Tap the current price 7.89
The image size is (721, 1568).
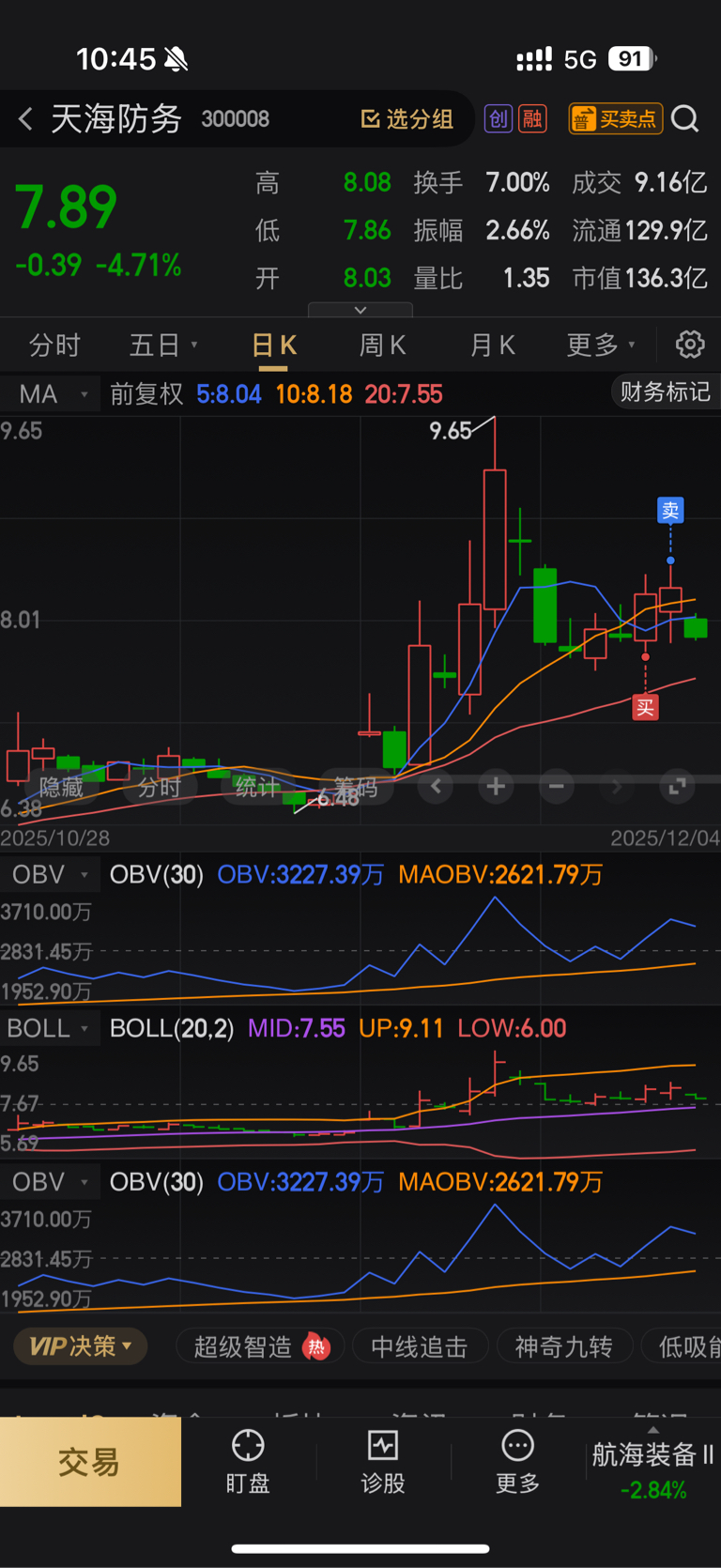coord(66,208)
